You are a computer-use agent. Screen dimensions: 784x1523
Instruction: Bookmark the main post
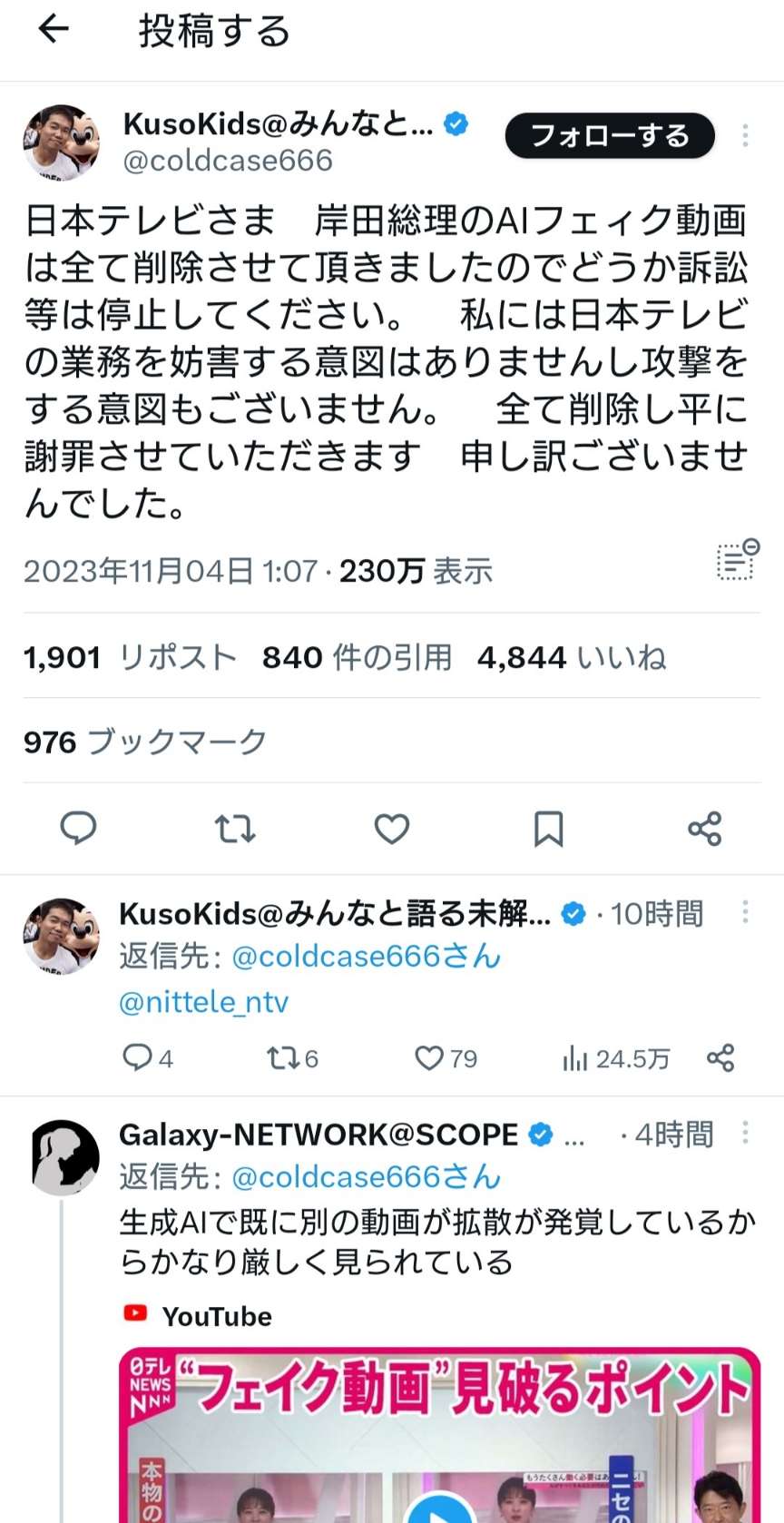tap(548, 828)
